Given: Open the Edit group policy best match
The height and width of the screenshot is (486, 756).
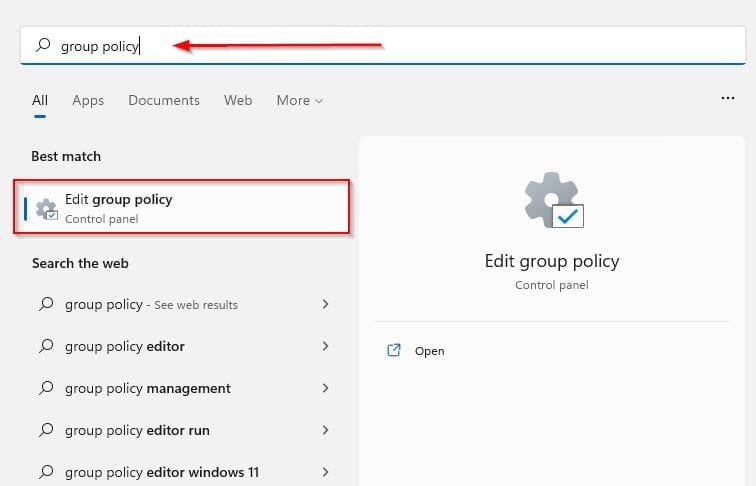Looking at the screenshot, I should (182, 208).
